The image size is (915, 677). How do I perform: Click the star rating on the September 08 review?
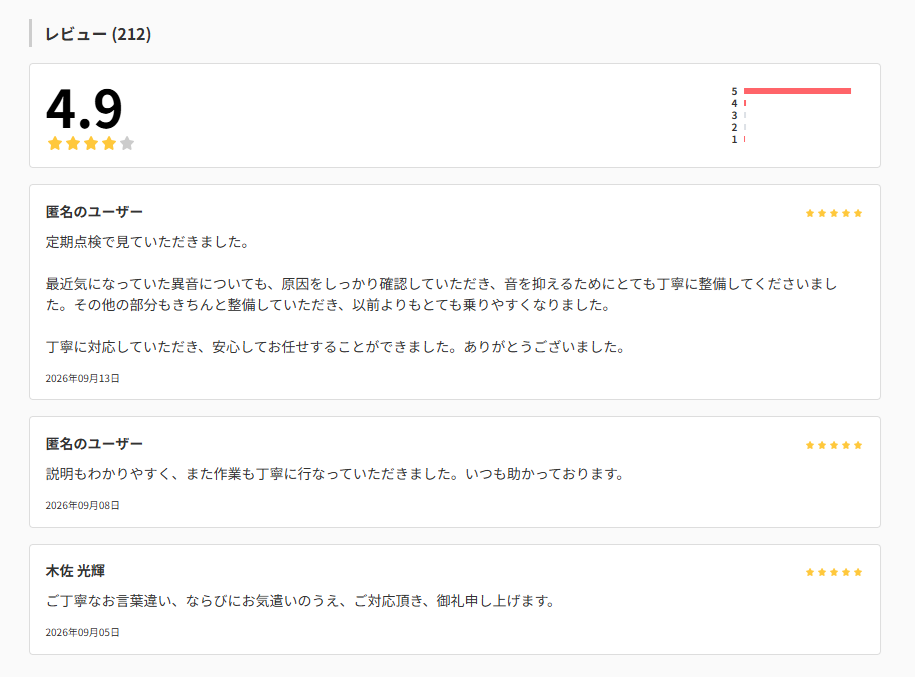834,445
